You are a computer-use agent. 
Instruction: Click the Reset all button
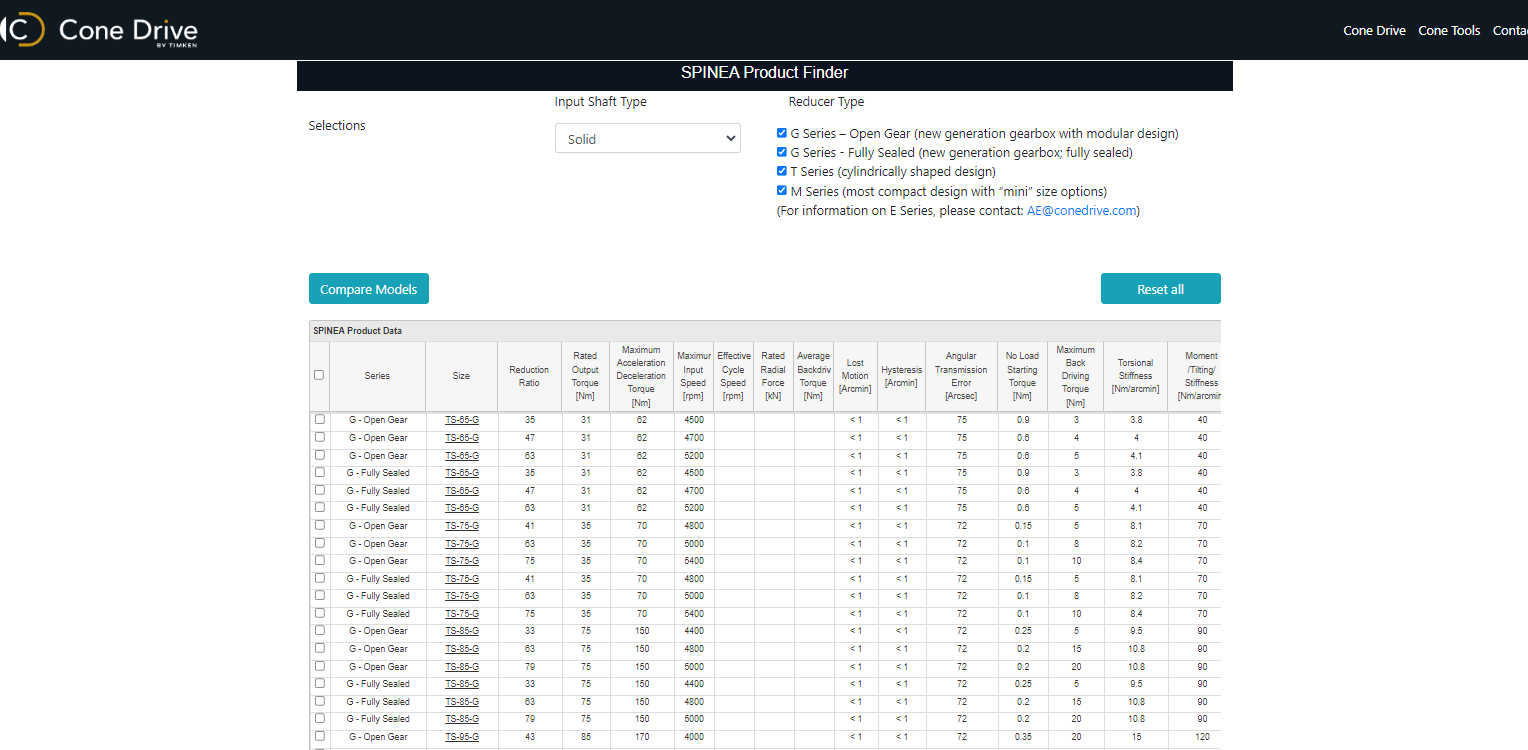(1160, 289)
